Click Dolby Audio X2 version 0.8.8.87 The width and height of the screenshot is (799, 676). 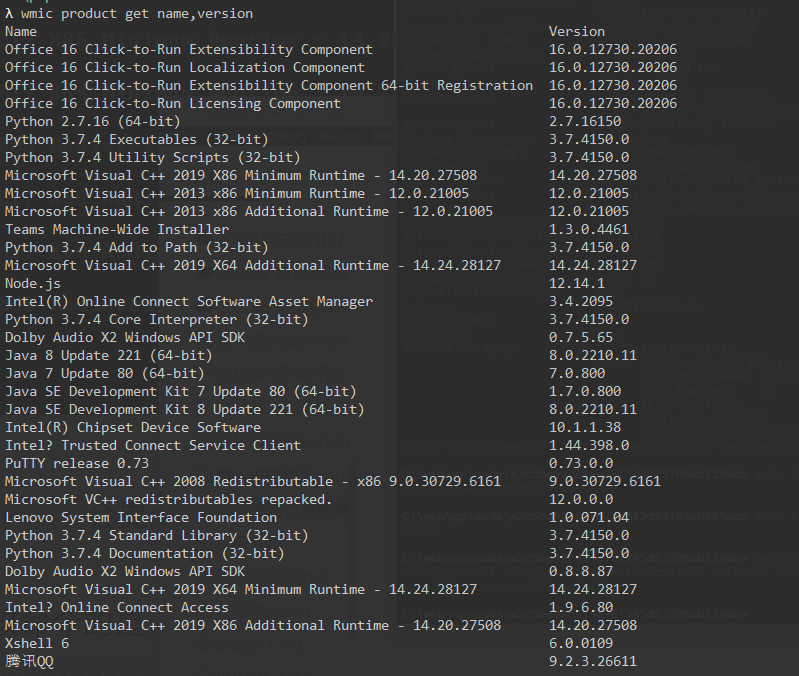(581, 572)
